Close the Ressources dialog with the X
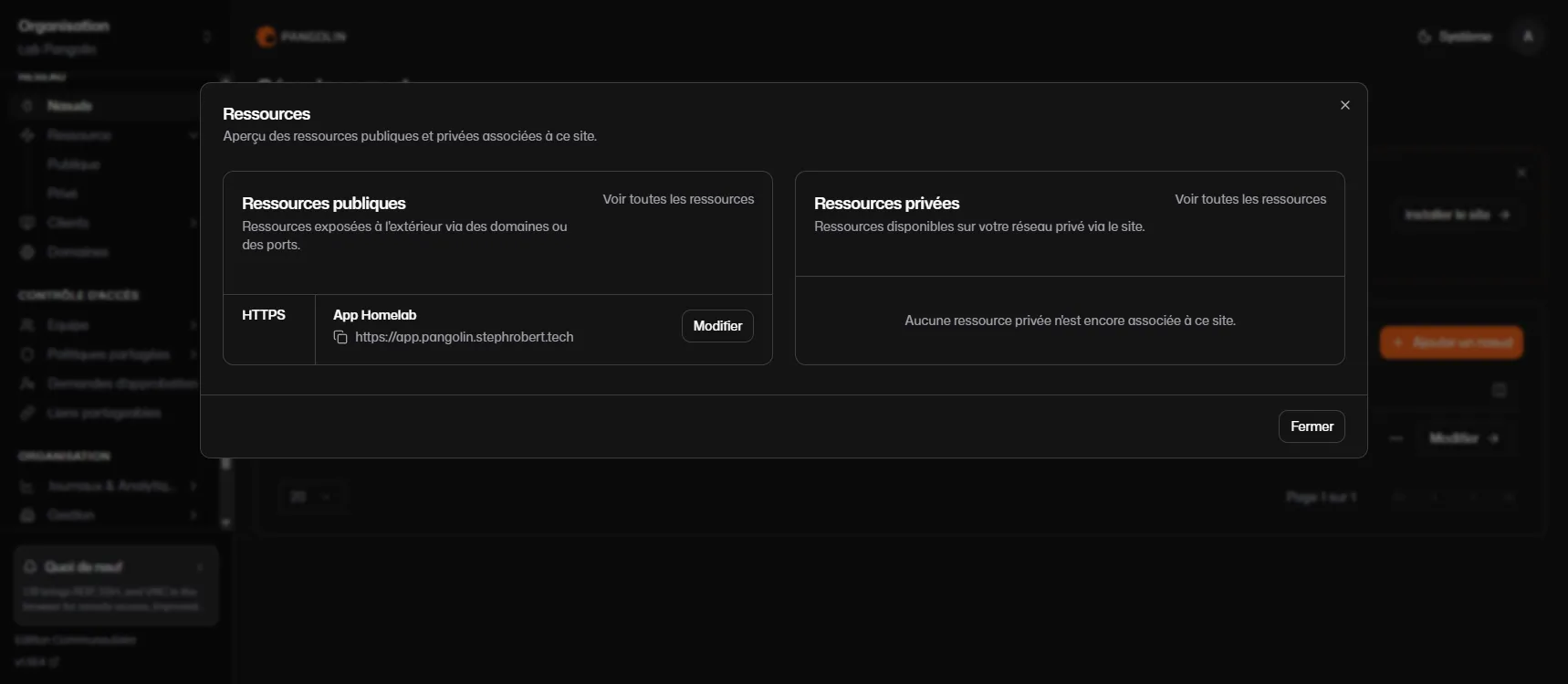 coord(1344,105)
